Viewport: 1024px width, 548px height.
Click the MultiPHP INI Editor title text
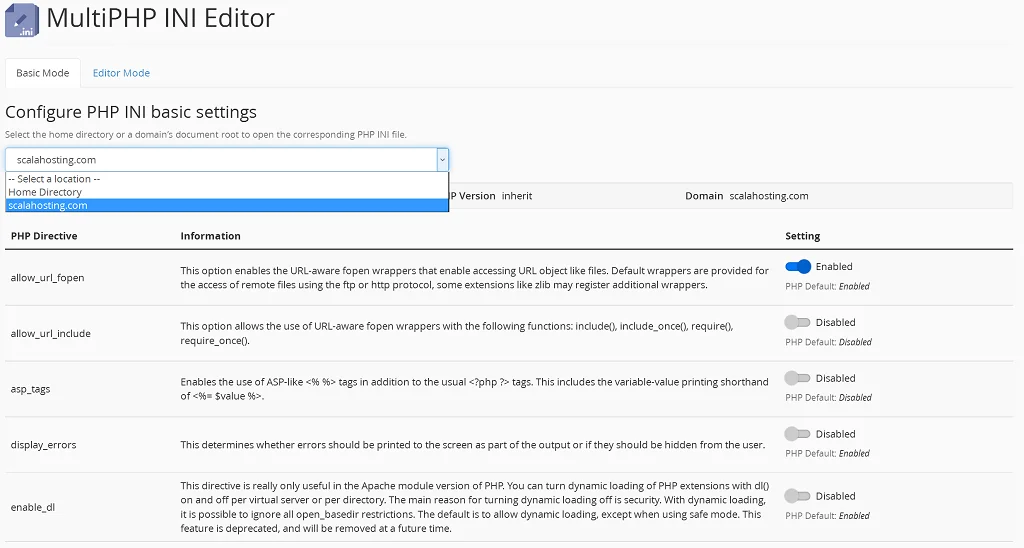160,18
